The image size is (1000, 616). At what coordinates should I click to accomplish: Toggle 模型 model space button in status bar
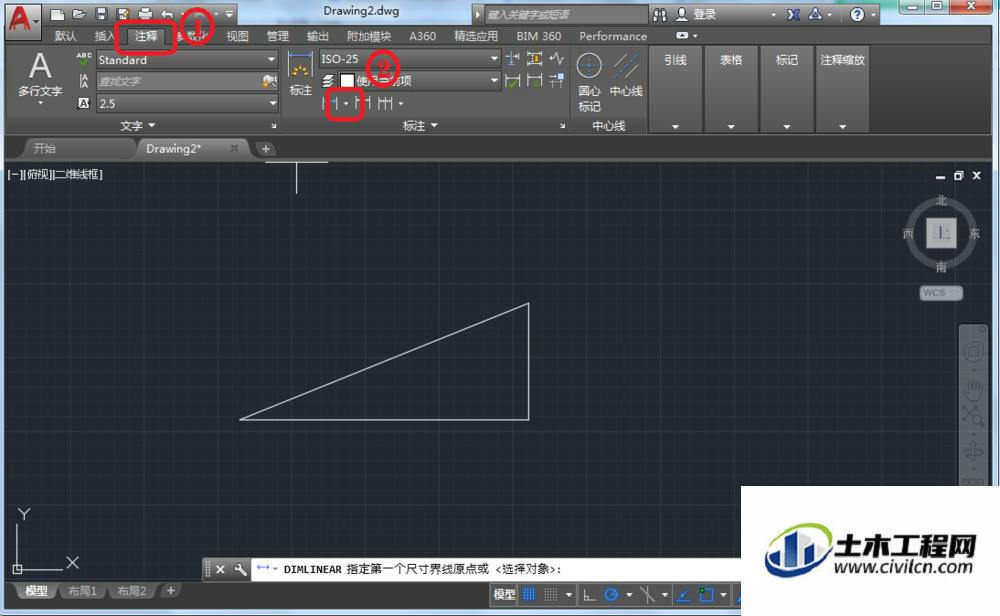[504, 594]
